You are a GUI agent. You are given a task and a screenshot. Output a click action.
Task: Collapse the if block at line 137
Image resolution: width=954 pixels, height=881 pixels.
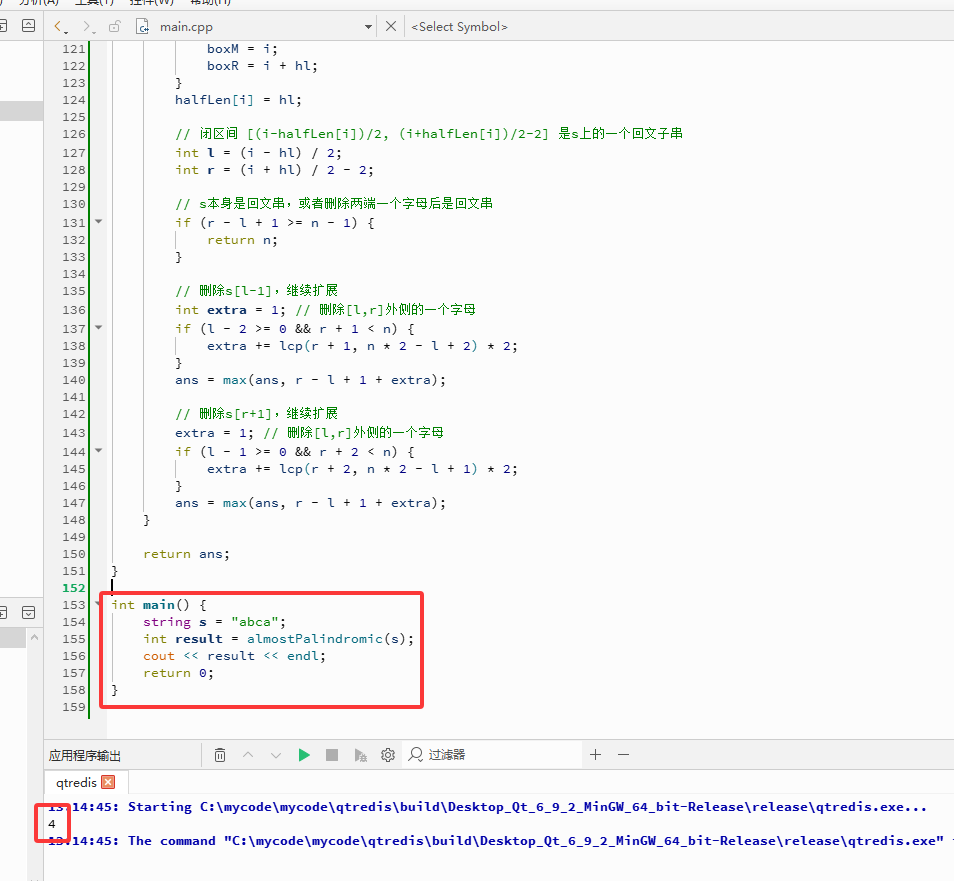tap(99, 328)
